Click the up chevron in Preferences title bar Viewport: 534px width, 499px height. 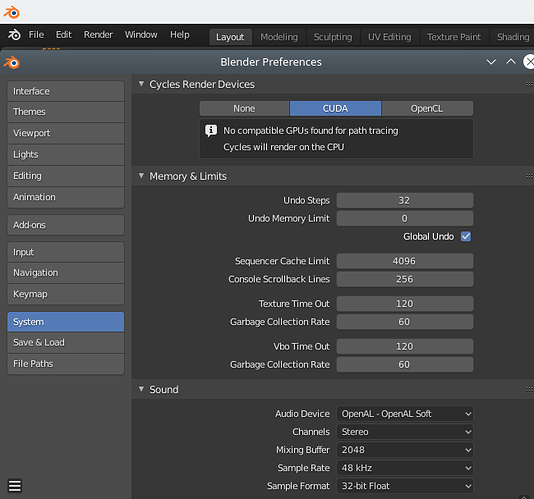[x=511, y=62]
